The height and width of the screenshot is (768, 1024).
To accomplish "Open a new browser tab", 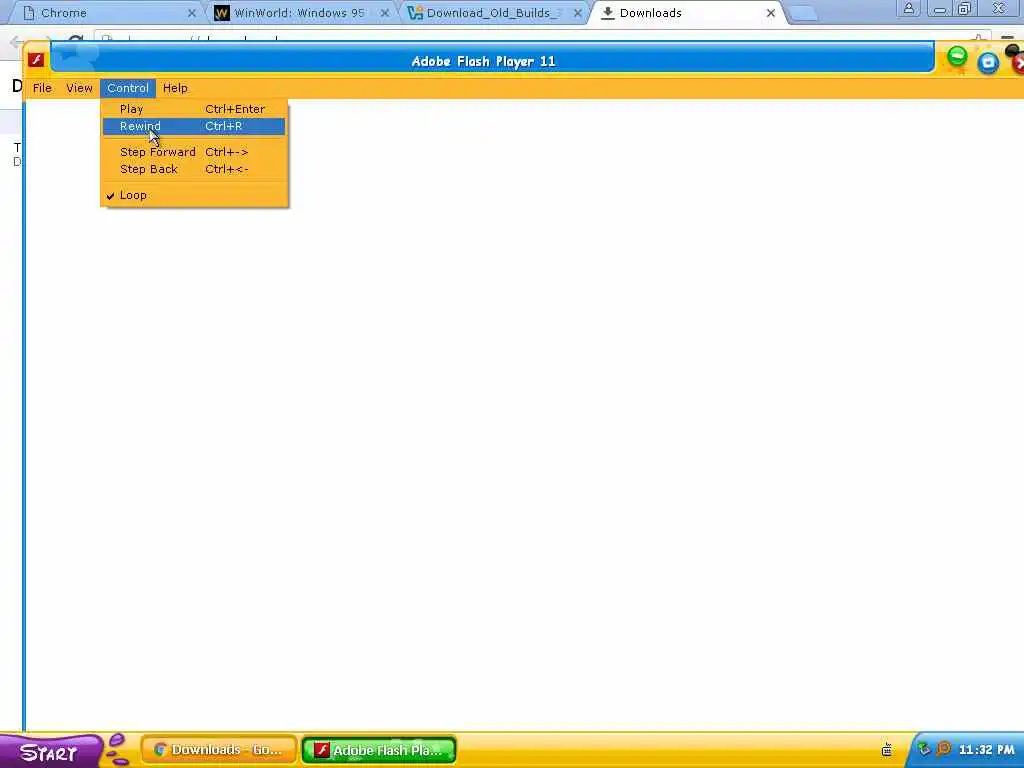I will coord(803,14).
